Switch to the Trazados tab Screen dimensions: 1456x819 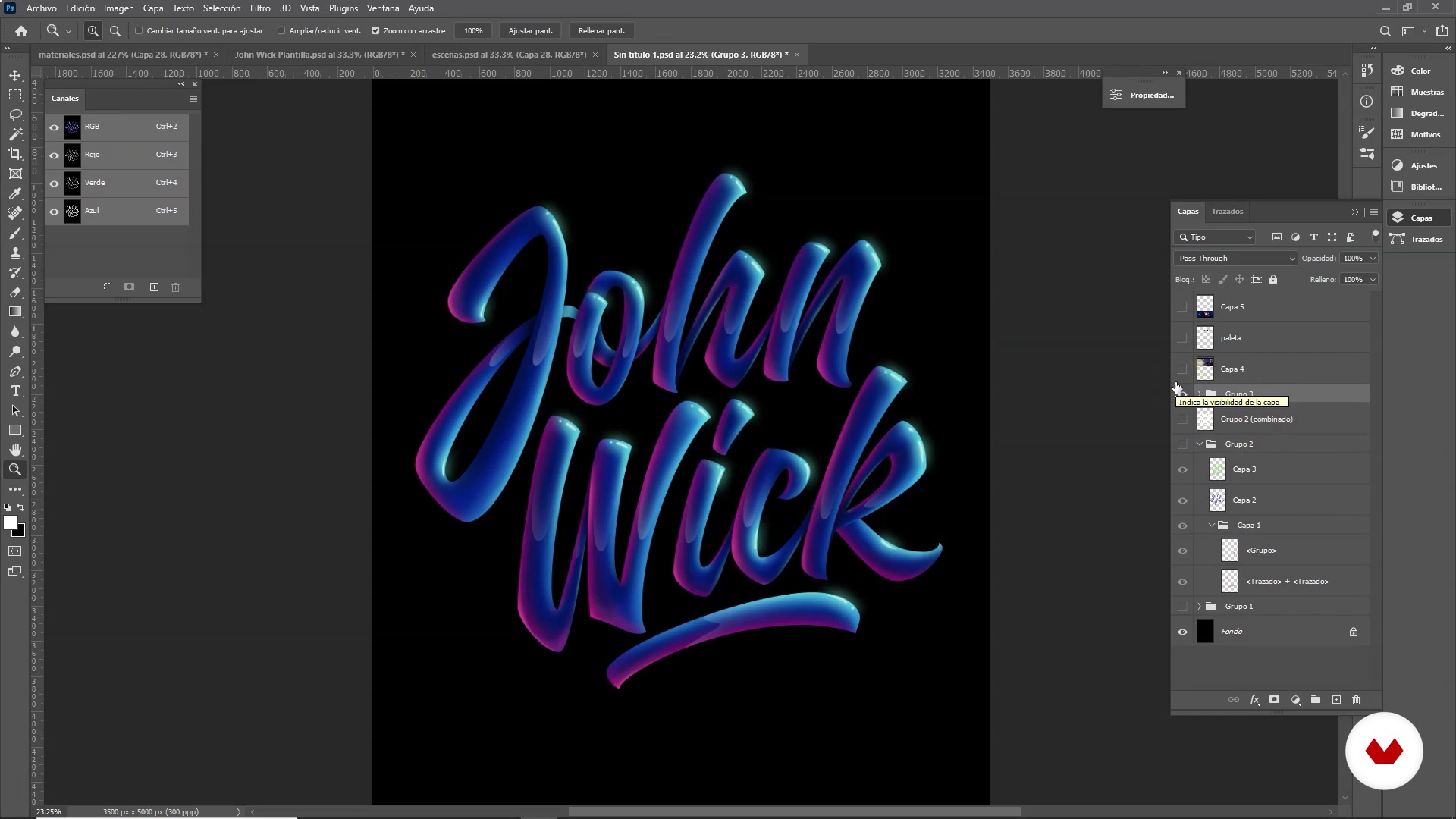[x=1227, y=212]
